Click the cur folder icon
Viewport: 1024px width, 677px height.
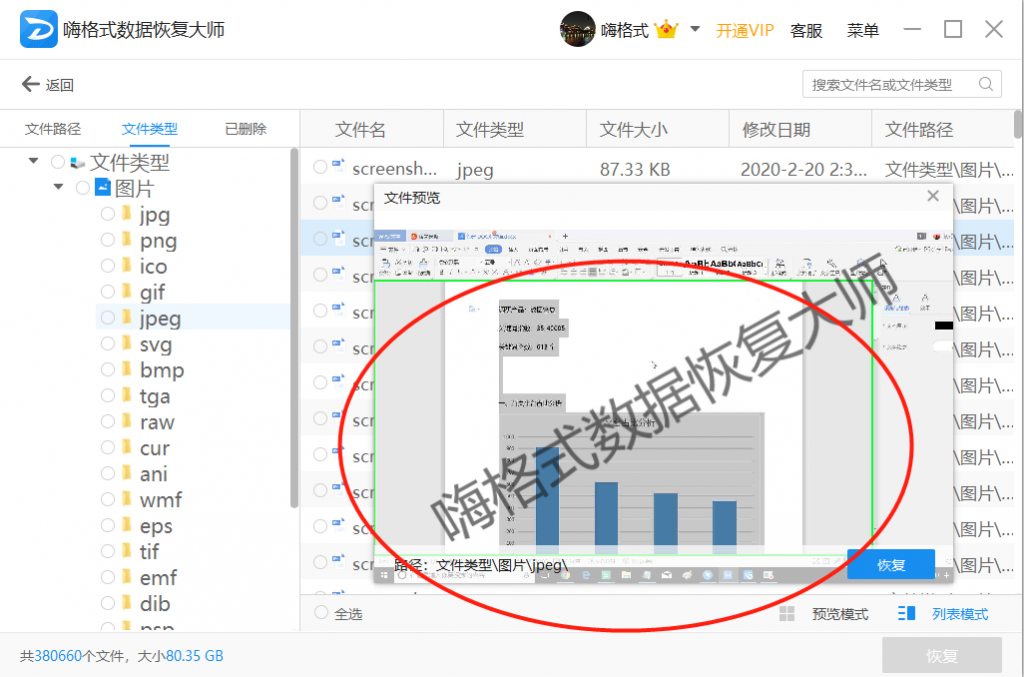(127, 447)
